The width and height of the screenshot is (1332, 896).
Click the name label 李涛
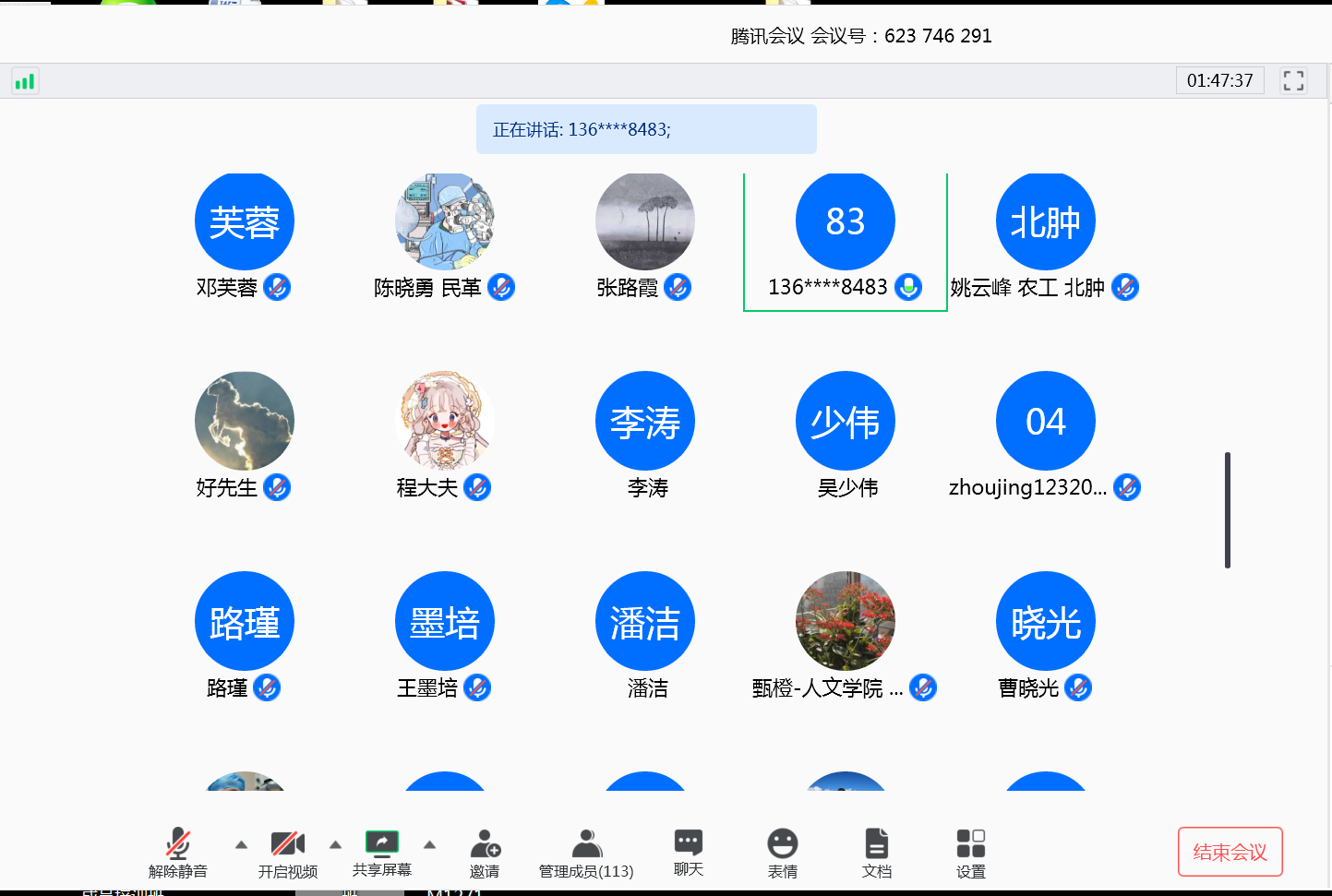tap(647, 487)
